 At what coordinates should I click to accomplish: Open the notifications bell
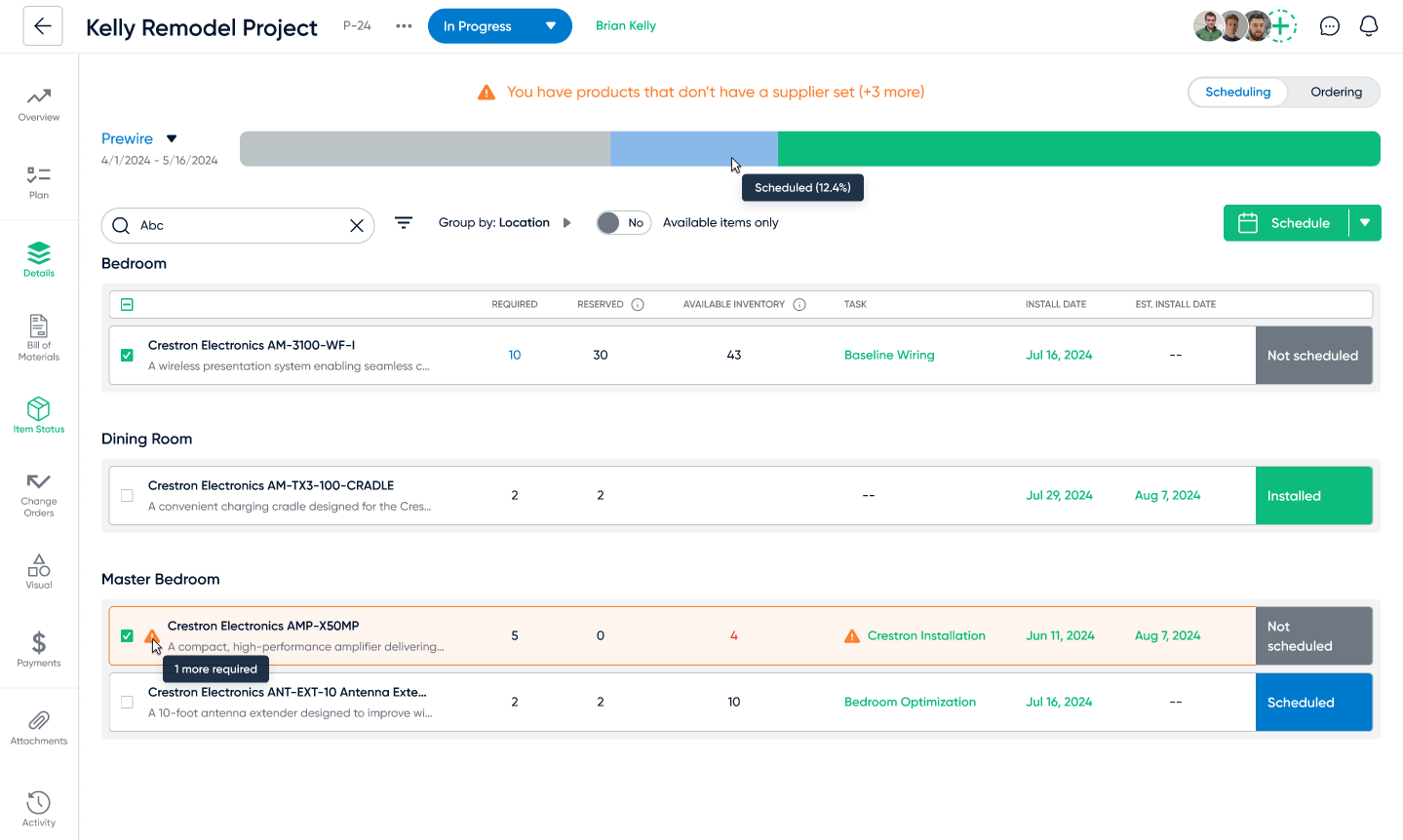click(x=1369, y=26)
